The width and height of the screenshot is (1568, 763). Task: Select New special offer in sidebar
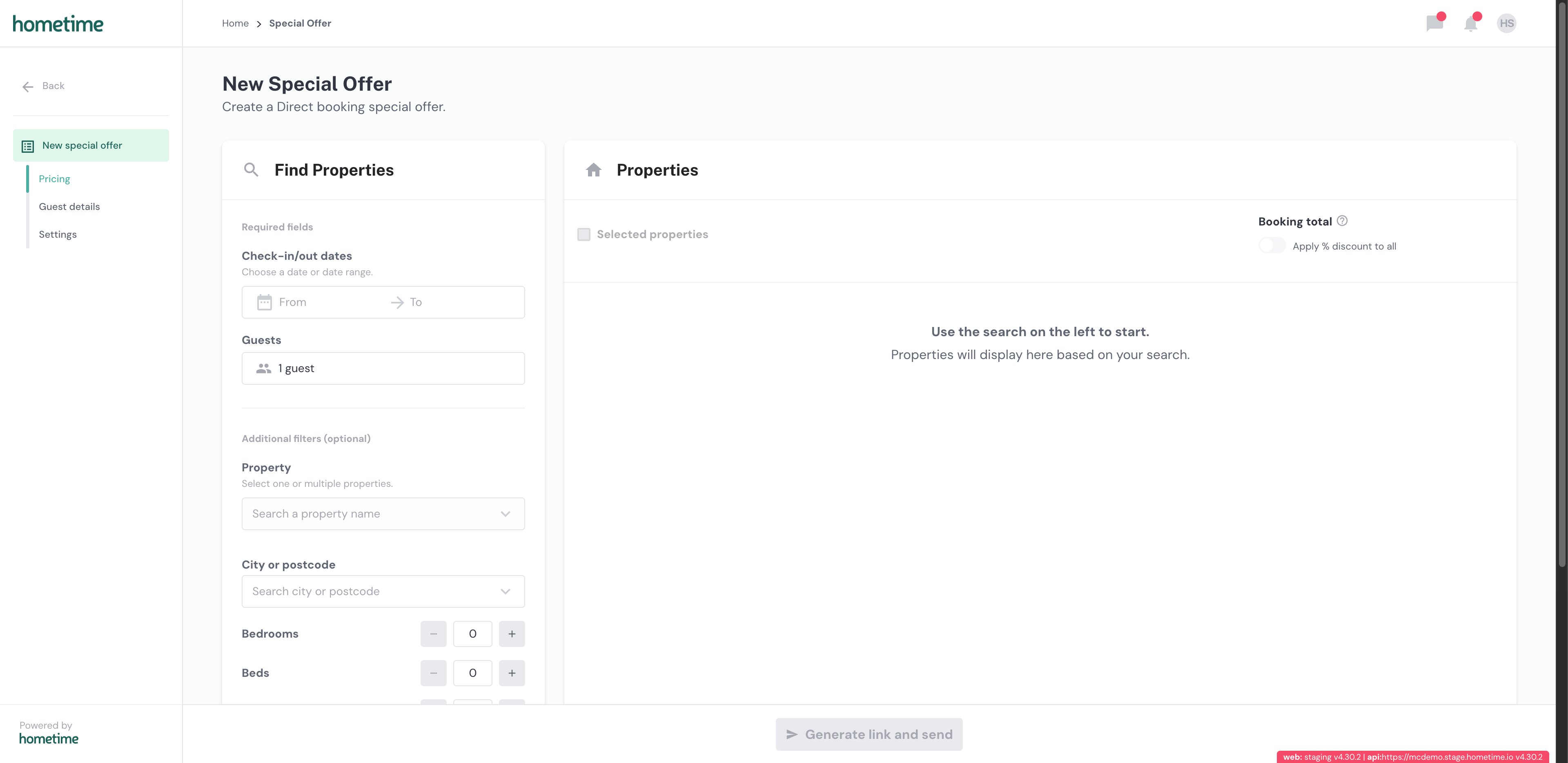pos(91,145)
